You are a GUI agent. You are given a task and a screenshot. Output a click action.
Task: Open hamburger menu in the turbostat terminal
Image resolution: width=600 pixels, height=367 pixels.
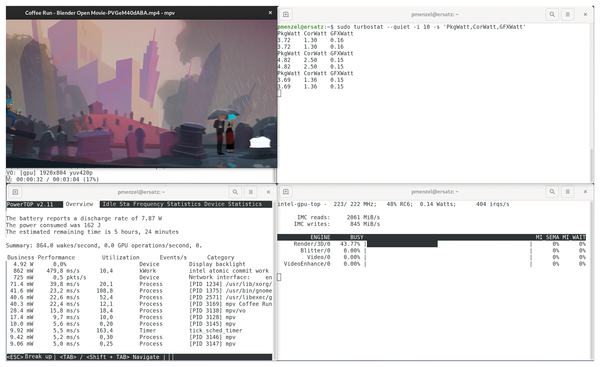567,15
